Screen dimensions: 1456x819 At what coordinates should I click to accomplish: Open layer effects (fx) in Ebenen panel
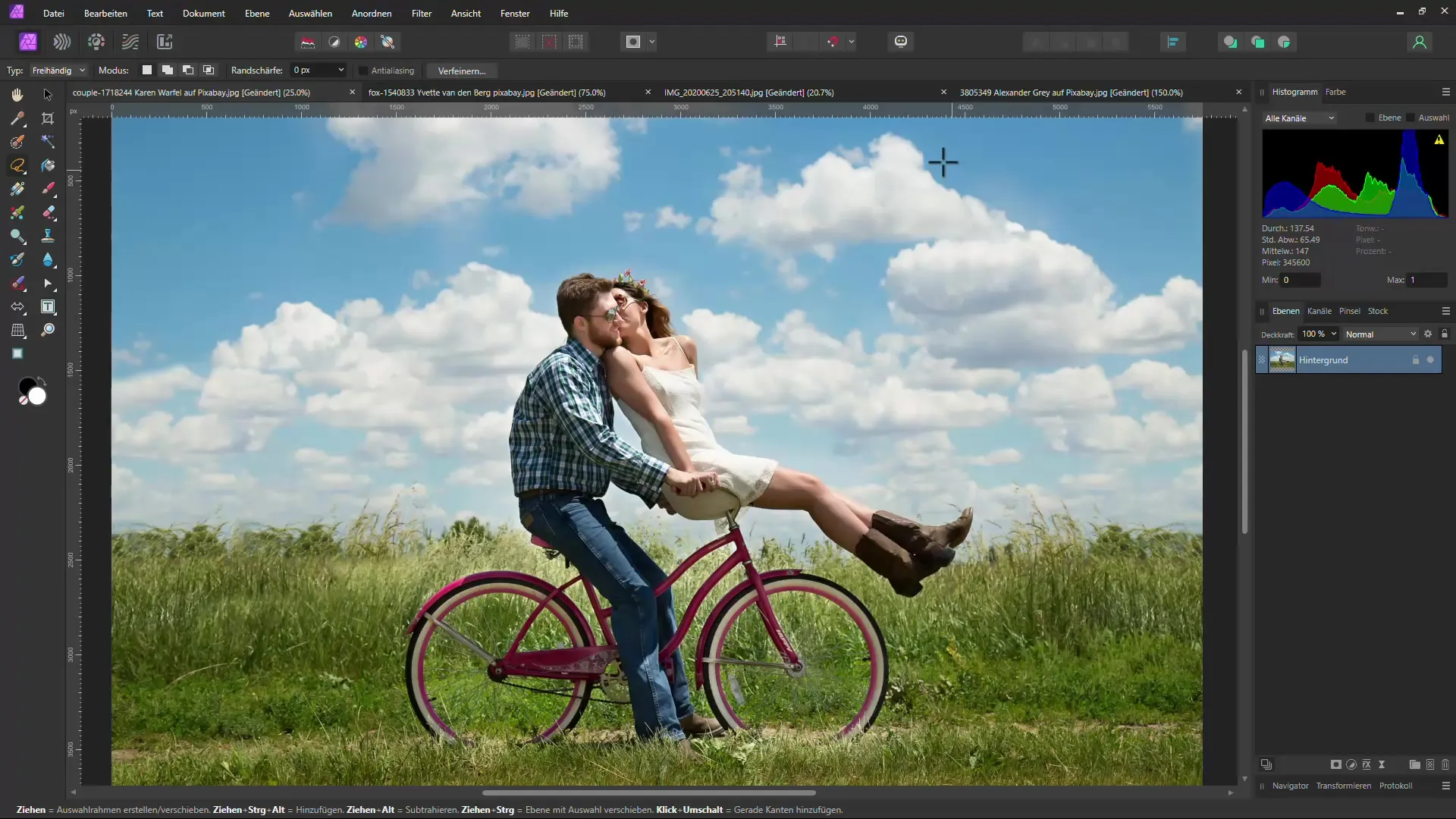1367,764
